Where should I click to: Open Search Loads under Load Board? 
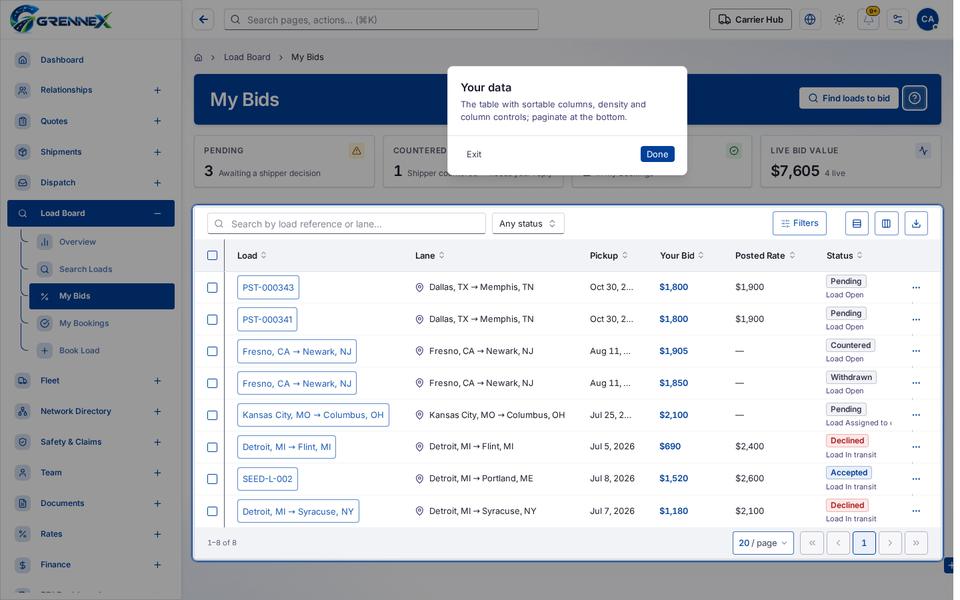(x=102, y=269)
